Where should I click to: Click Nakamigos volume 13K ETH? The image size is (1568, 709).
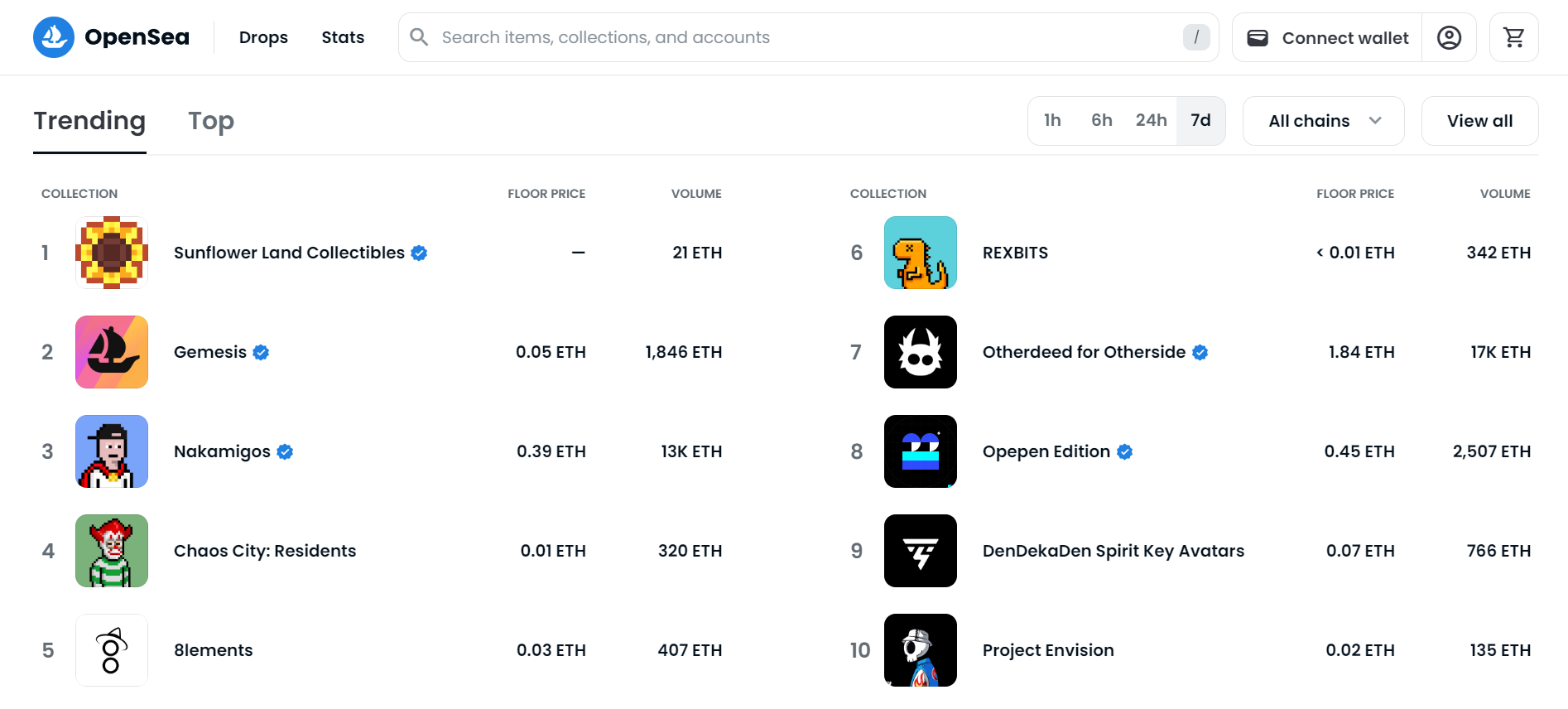tap(691, 451)
